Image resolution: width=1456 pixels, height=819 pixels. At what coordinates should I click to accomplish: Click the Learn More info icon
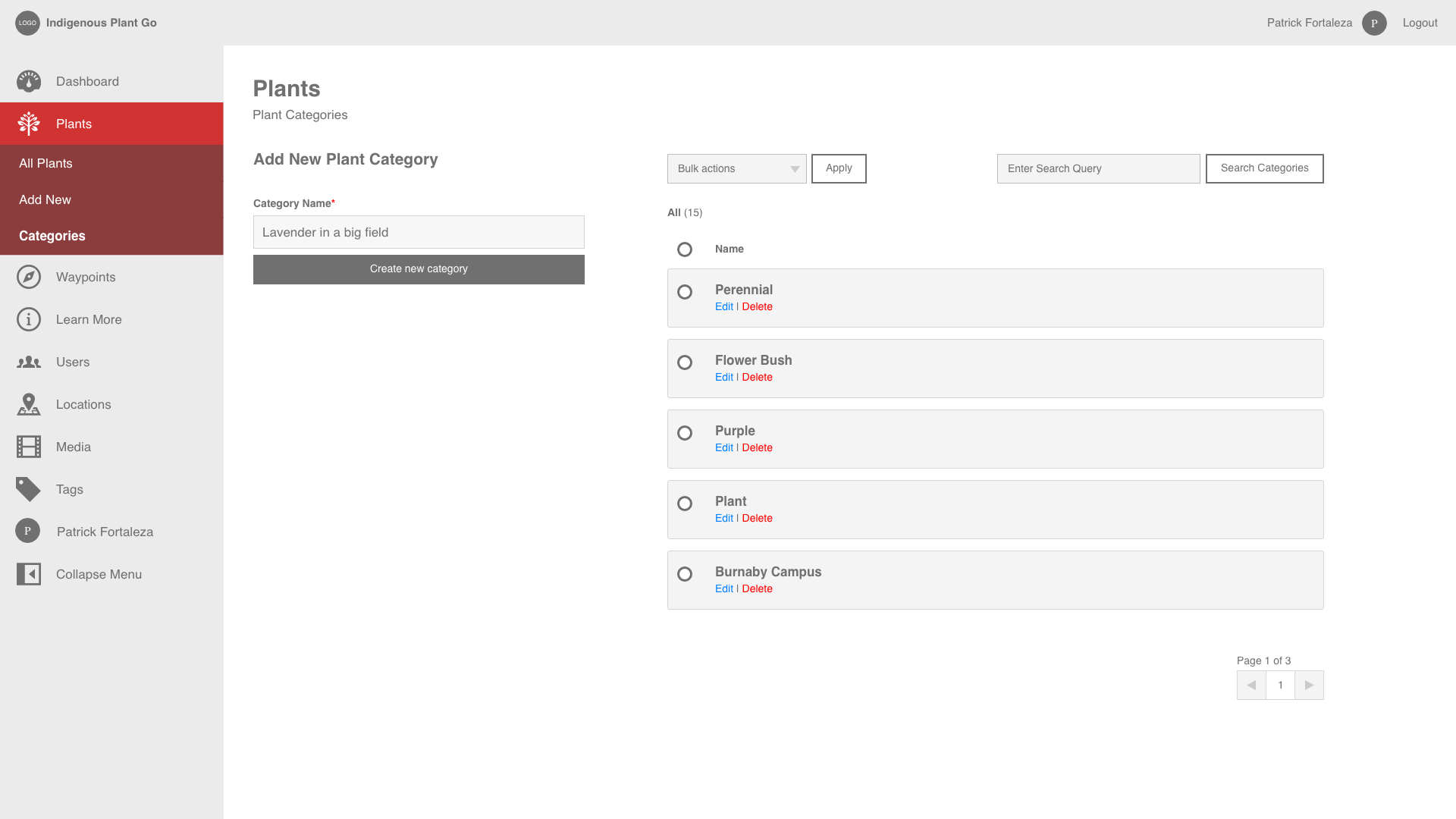click(x=29, y=319)
